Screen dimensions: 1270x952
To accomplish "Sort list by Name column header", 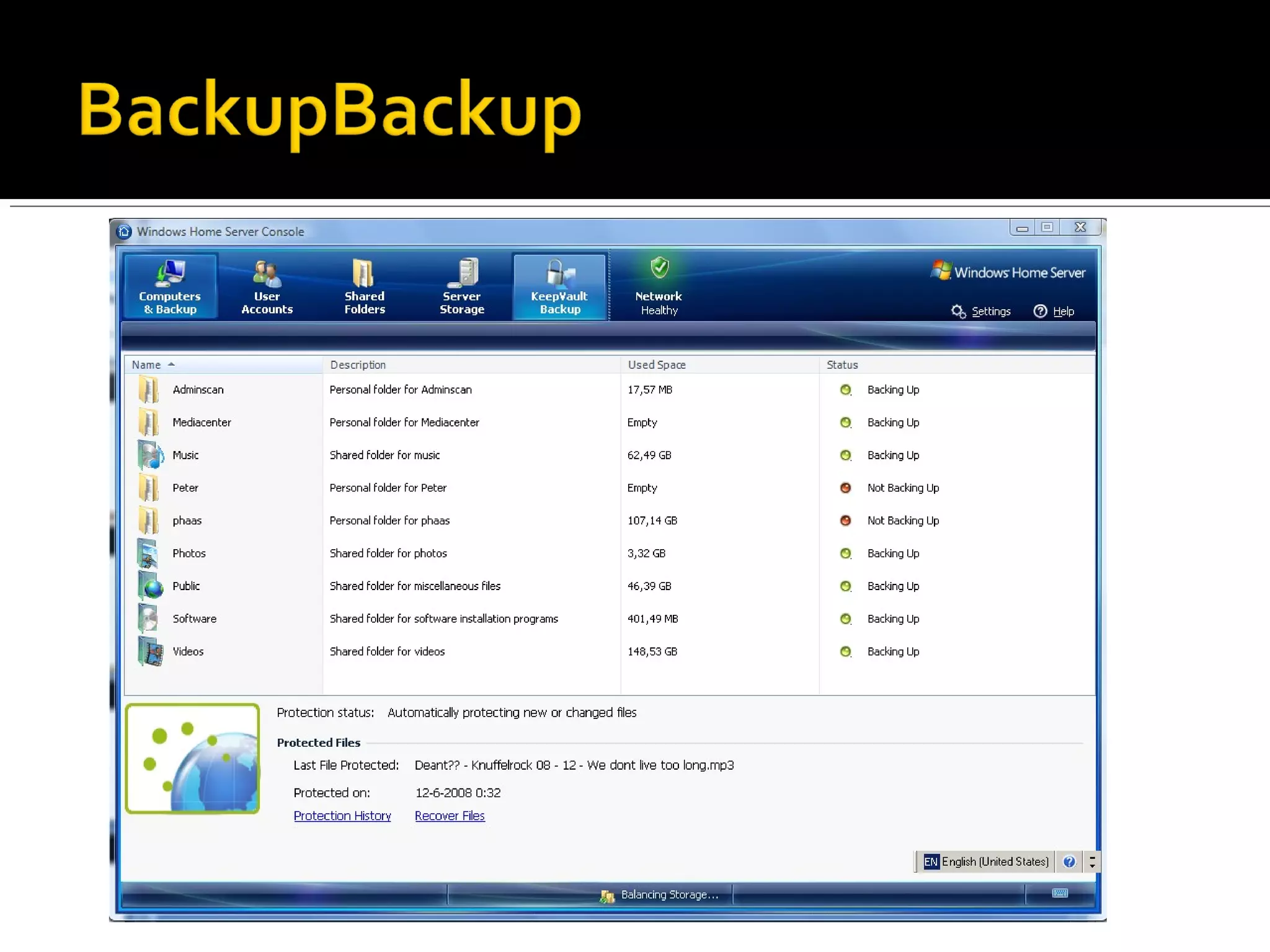I will 146,365.
